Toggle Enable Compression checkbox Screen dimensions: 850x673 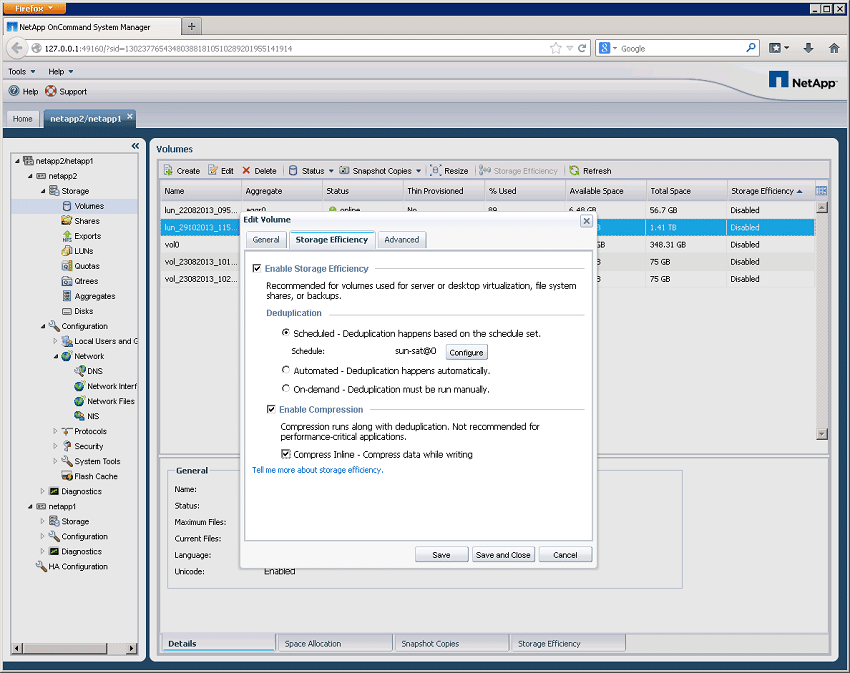pyautogui.click(x=271, y=409)
